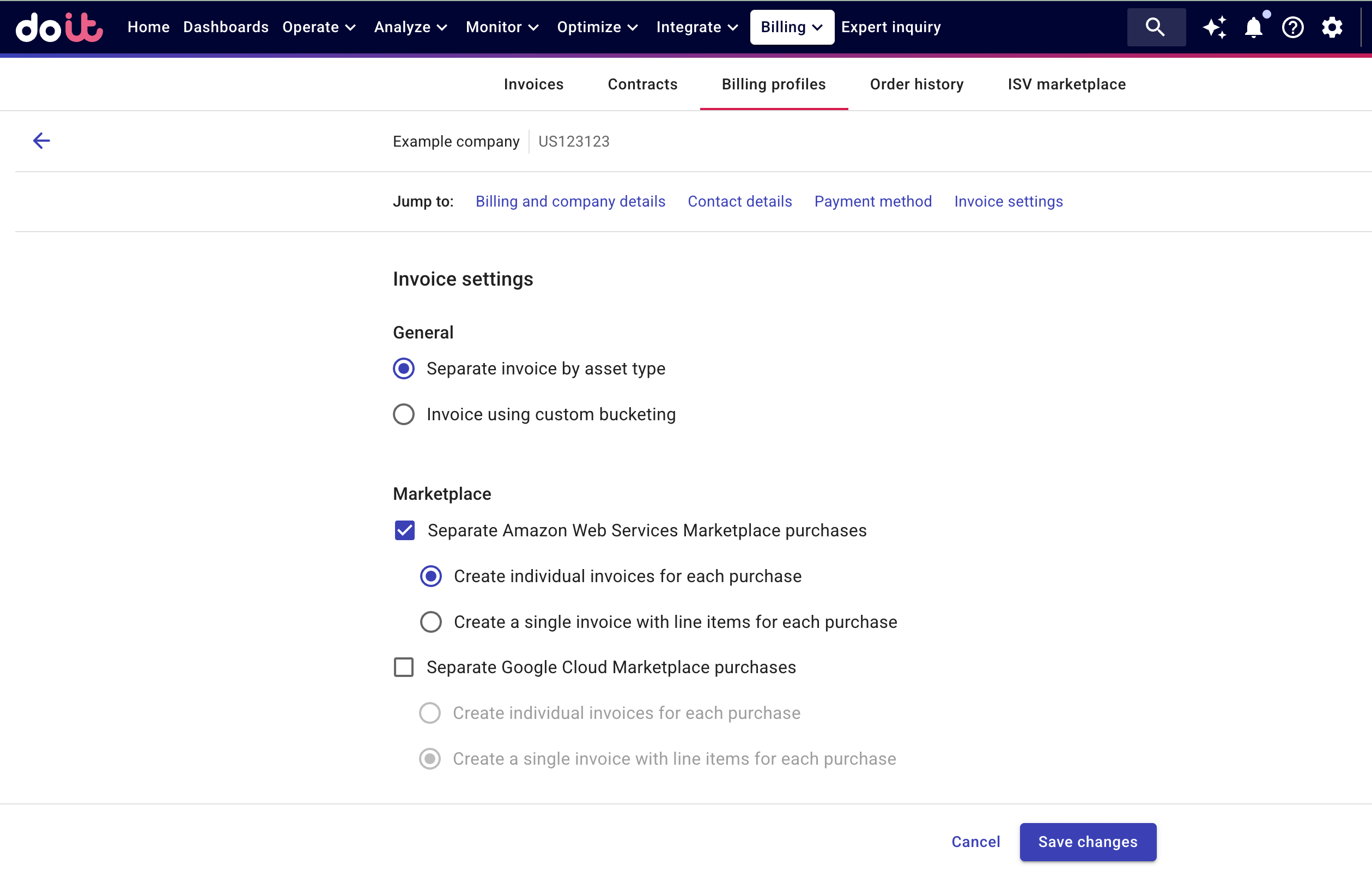Click the Save changes button

[x=1087, y=842]
